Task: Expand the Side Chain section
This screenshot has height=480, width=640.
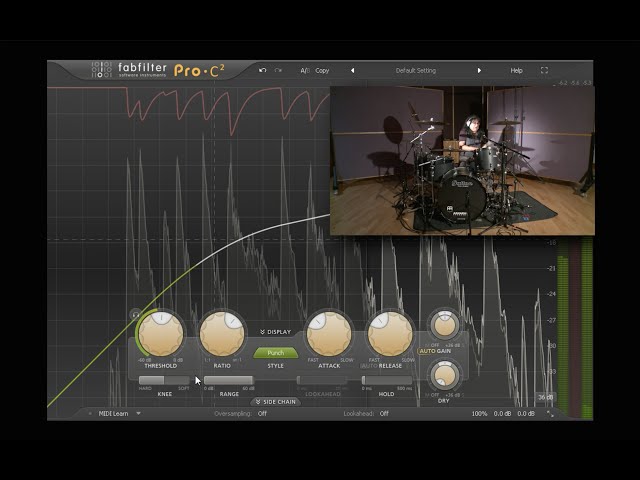Action: [276, 402]
